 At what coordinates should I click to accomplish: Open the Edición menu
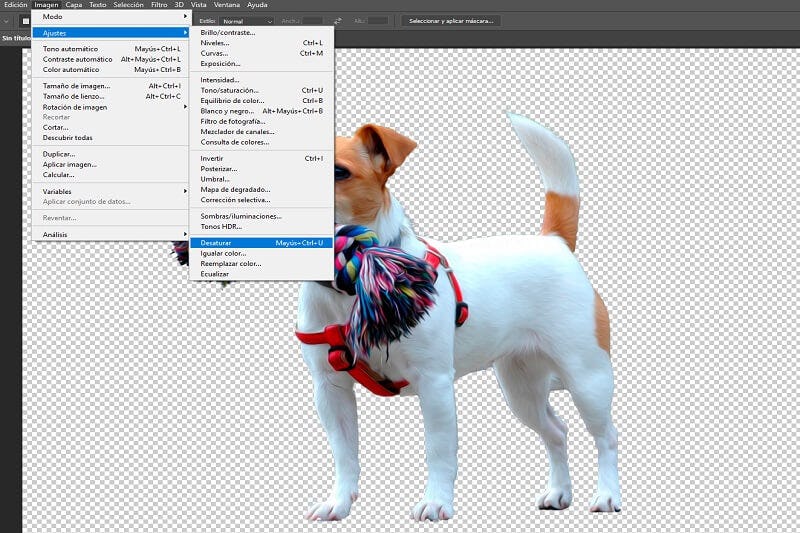point(15,5)
